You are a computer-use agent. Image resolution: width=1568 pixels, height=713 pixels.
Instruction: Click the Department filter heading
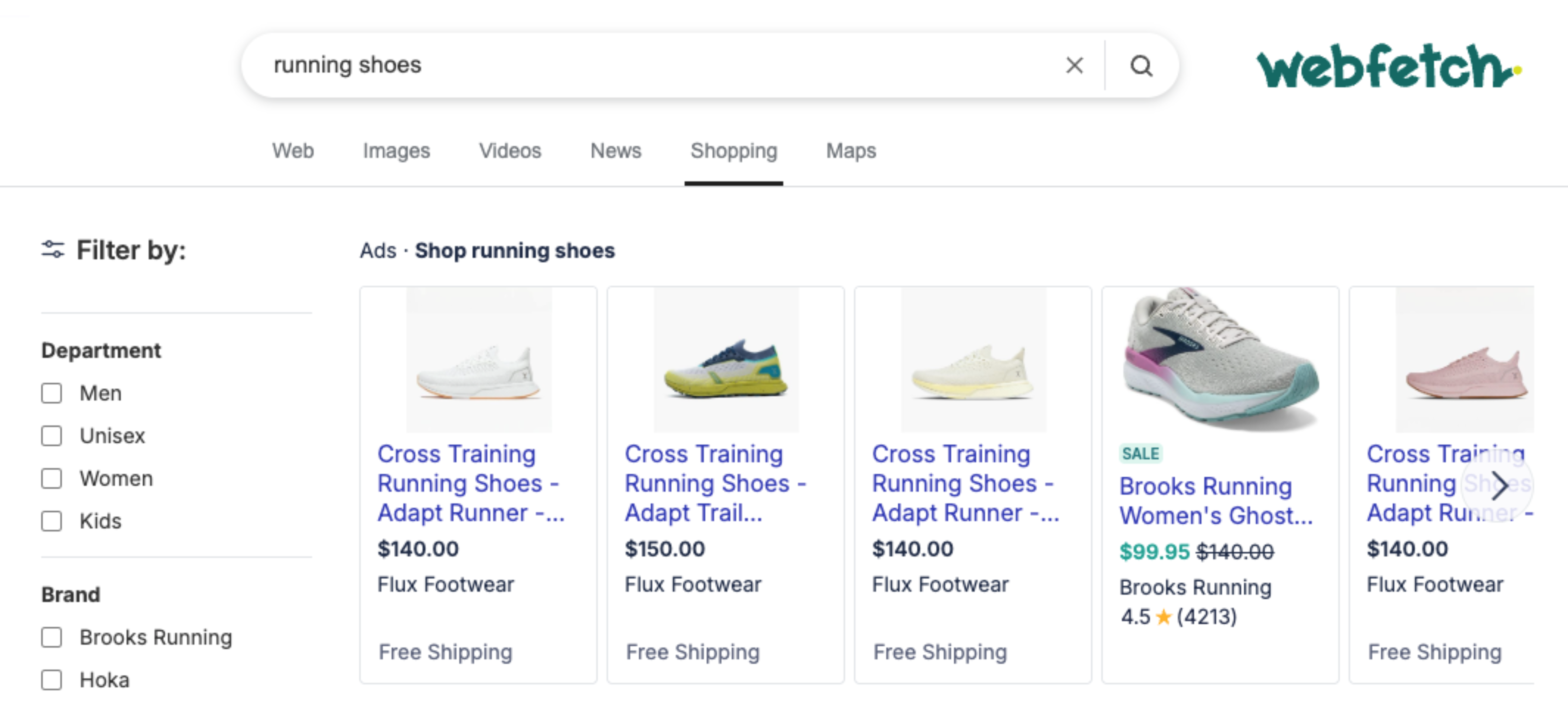tap(101, 350)
